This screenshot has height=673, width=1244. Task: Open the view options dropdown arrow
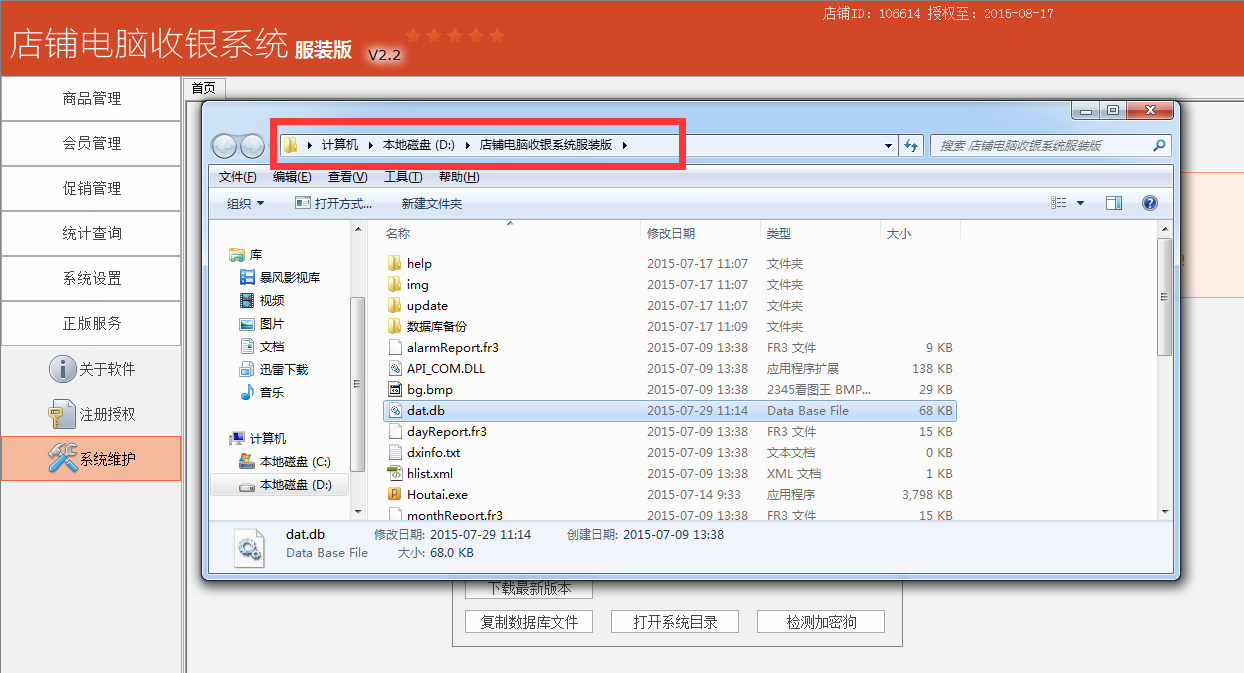tap(1080, 203)
